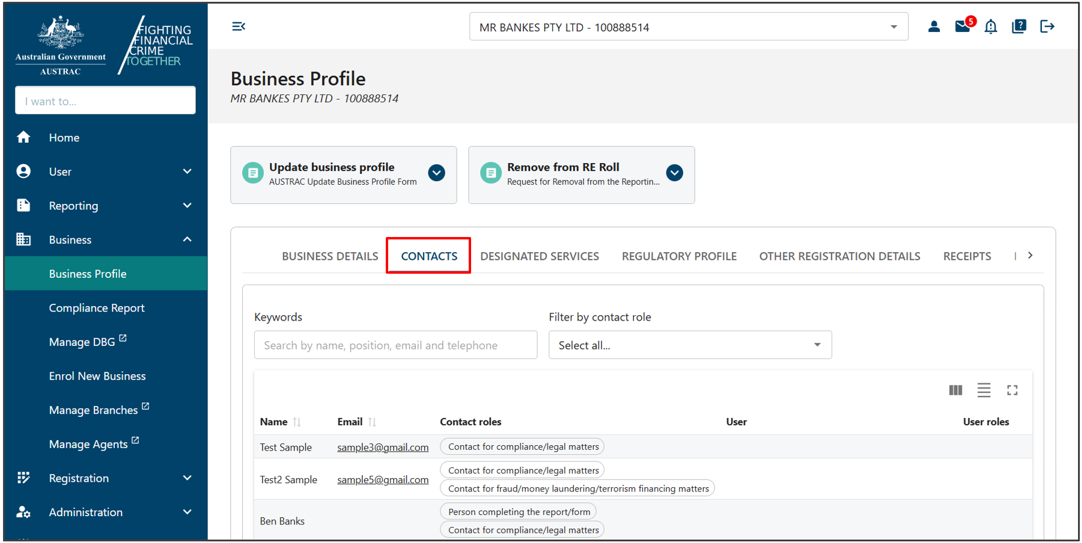Click the User roles column header
The image size is (1082, 543).
[986, 422]
